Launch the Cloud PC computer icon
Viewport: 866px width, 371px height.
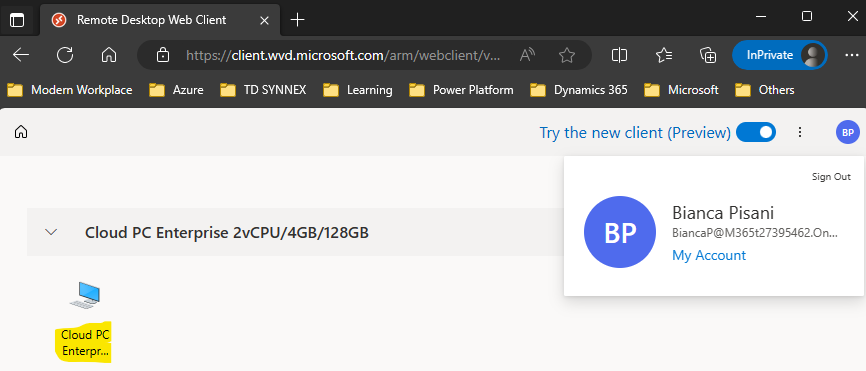point(85,295)
